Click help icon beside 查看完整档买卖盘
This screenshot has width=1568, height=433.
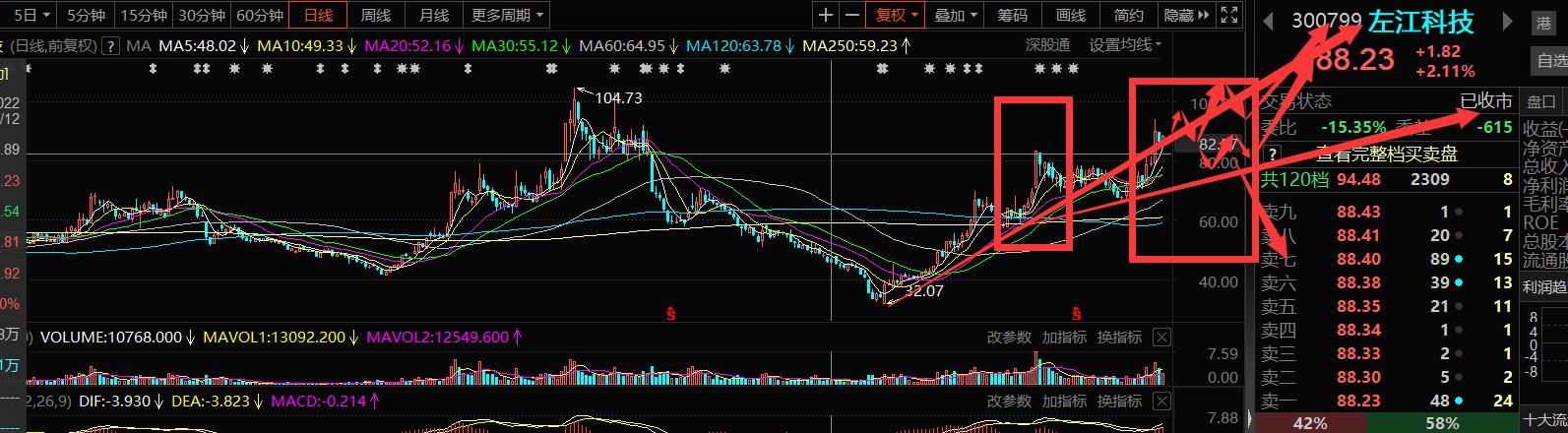[1275, 154]
